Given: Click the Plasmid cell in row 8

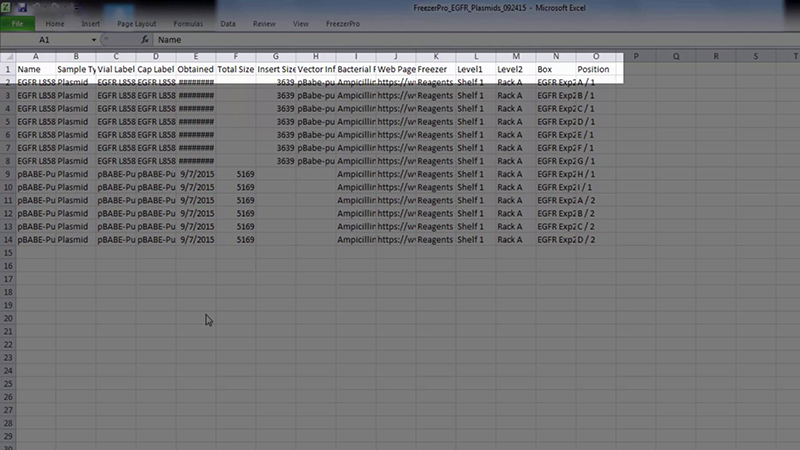Looking at the screenshot, I should [x=76, y=161].
